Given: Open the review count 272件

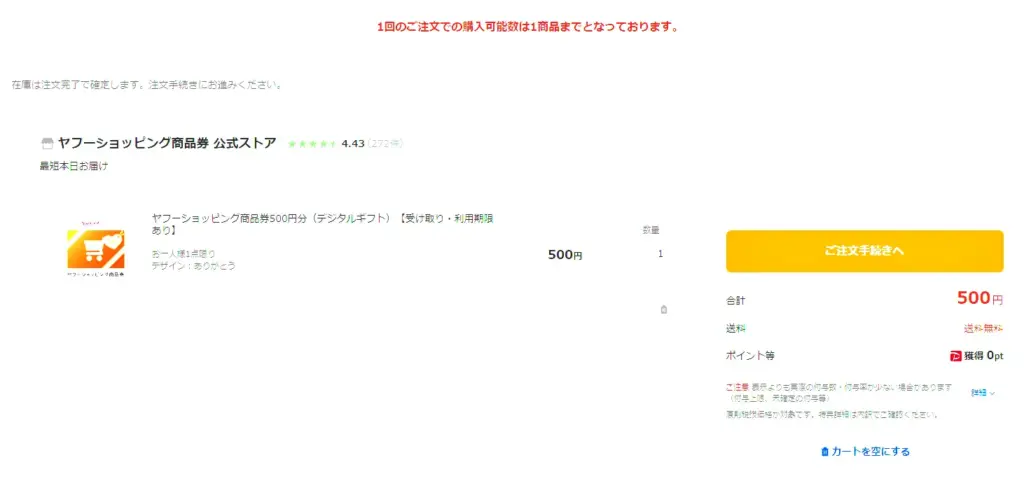Looking at the screenshot, I should 385,144.
